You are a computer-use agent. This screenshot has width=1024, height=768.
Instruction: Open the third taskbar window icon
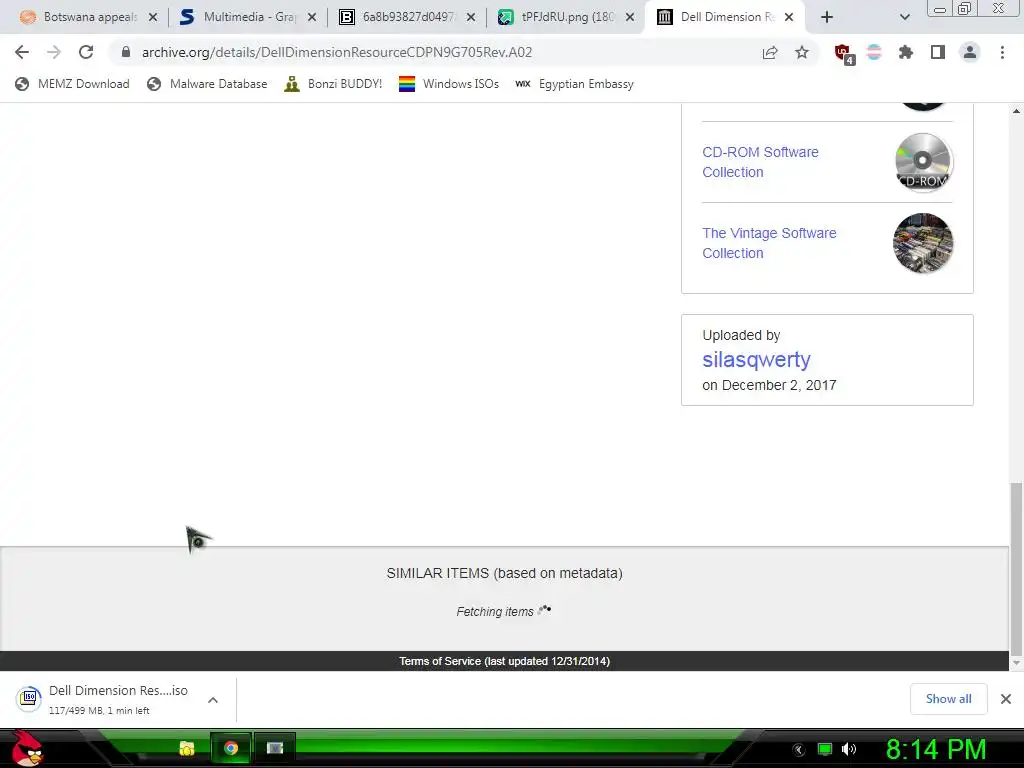click(x=275, y=748)
